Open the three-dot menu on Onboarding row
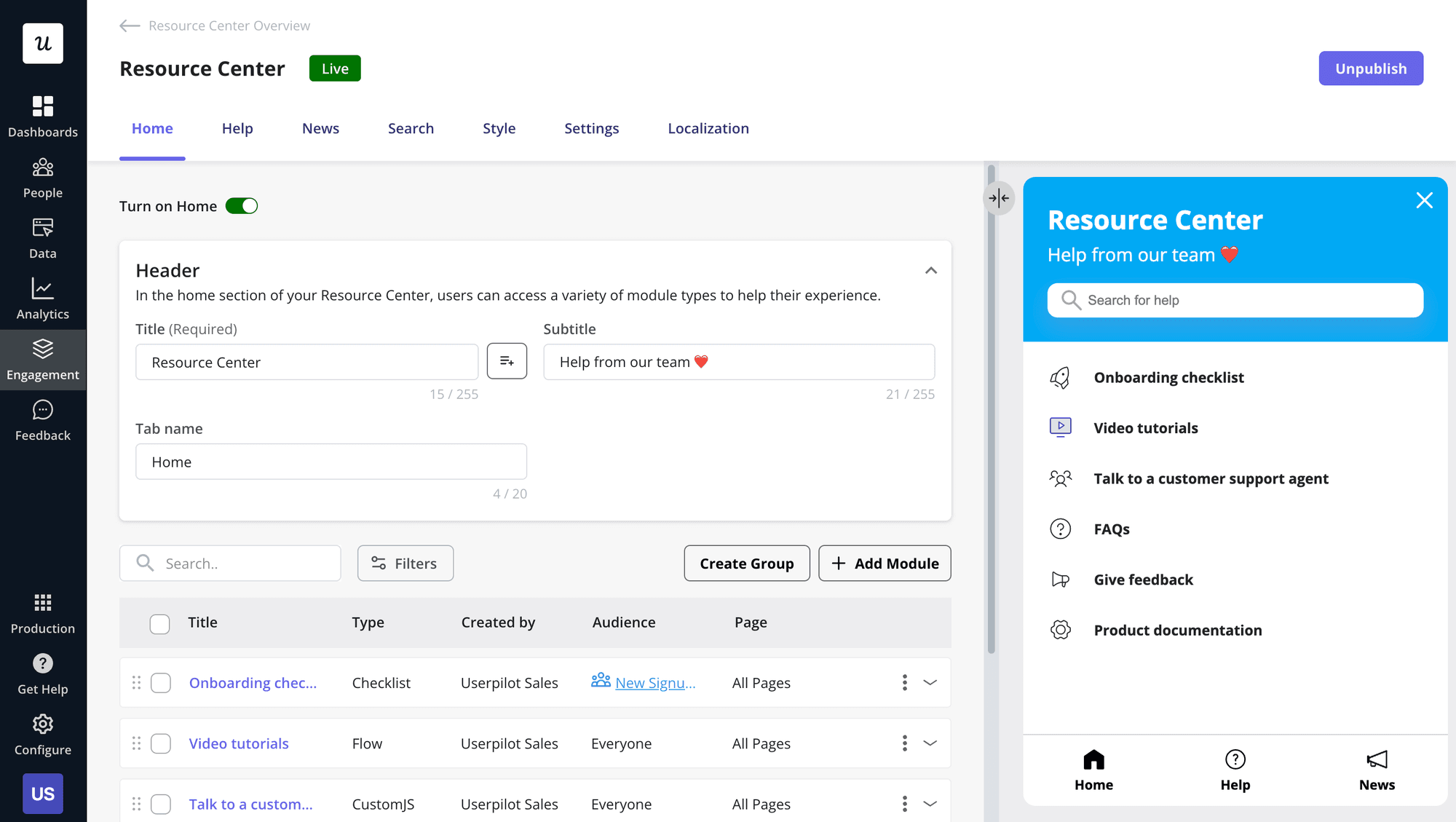The height and width of the screenshot is (822, 1456). pyautogui.click(x=904, y=682)
